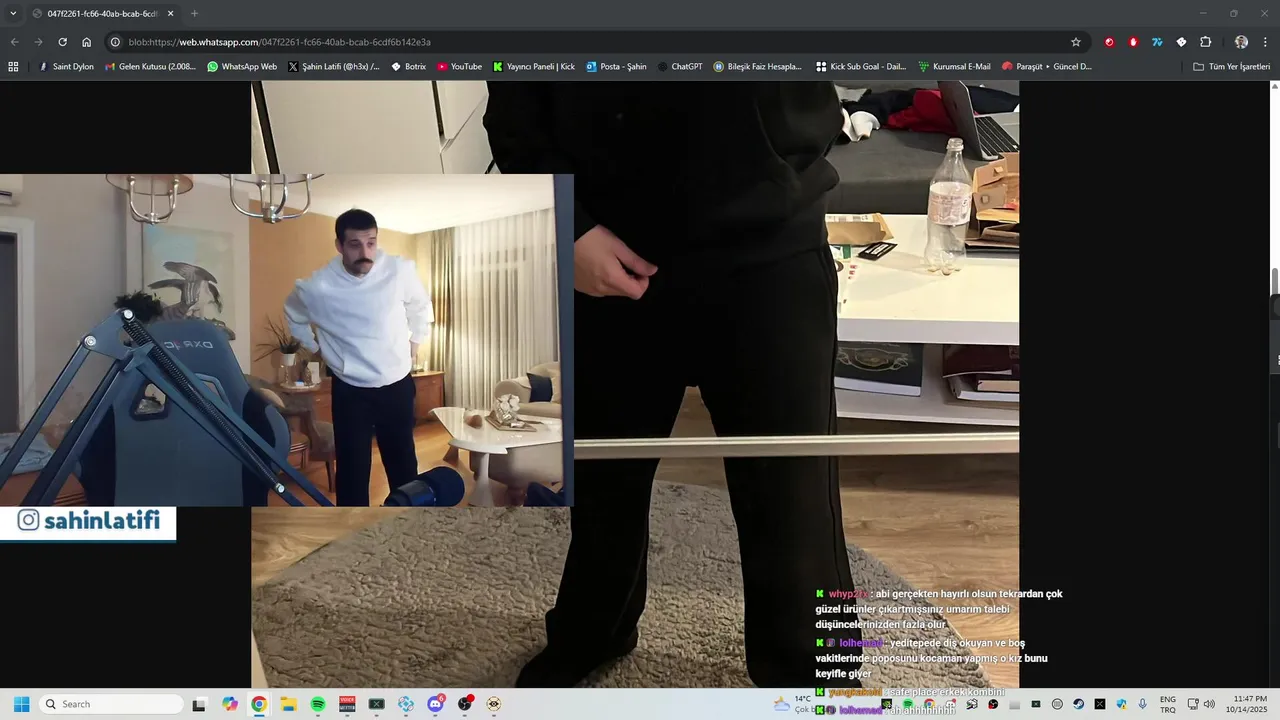Open the red hand adblock extension

pyautogui.click(x=1133, y=42)
